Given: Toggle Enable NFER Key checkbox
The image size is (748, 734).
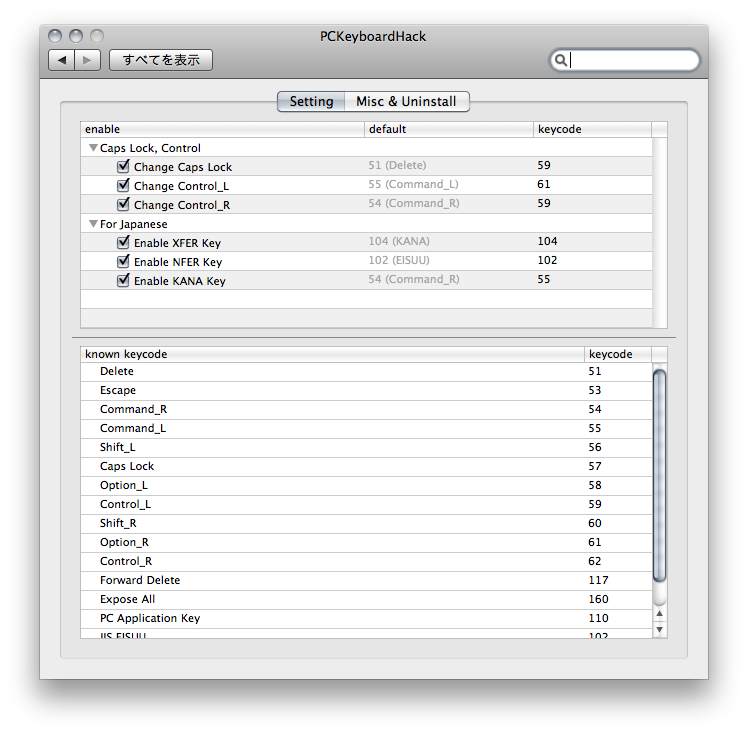Looking at the screenshot, I should pos(123,261).
